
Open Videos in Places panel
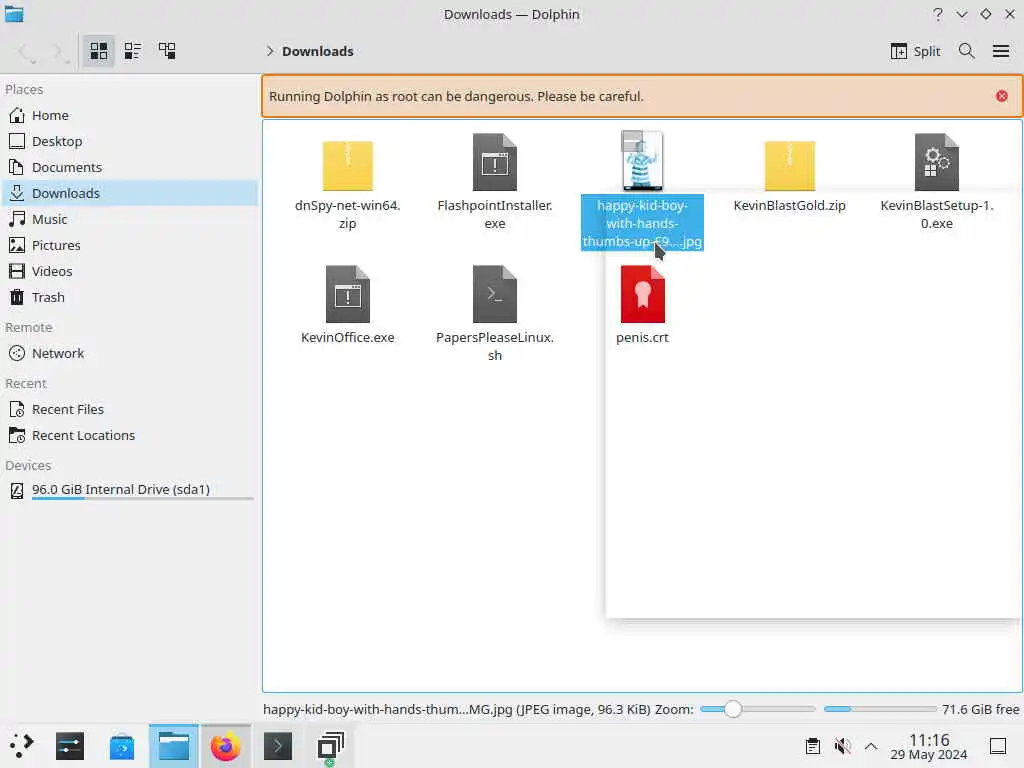pos(129,271)
